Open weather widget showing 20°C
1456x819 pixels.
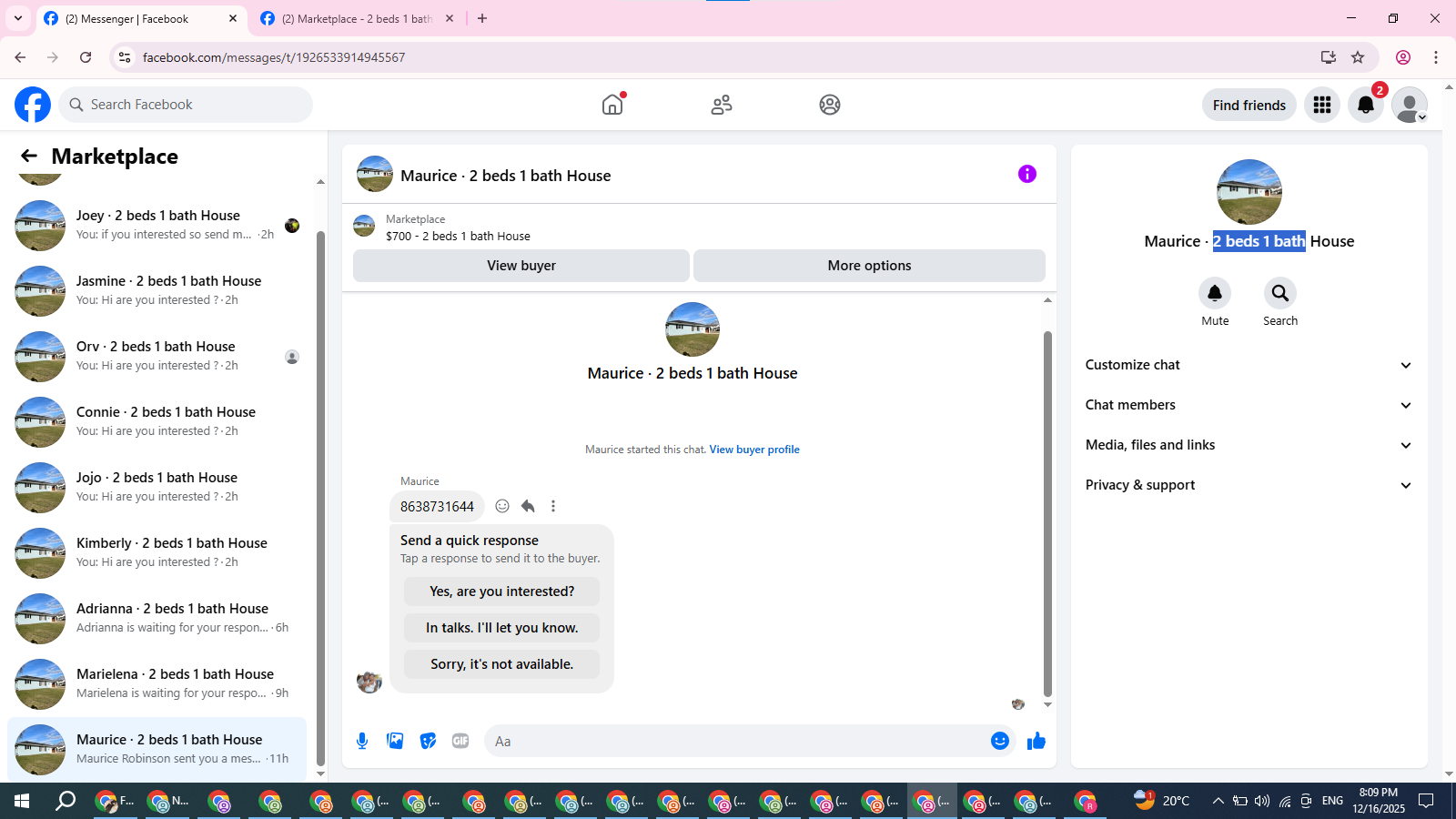coord(1162,801)
